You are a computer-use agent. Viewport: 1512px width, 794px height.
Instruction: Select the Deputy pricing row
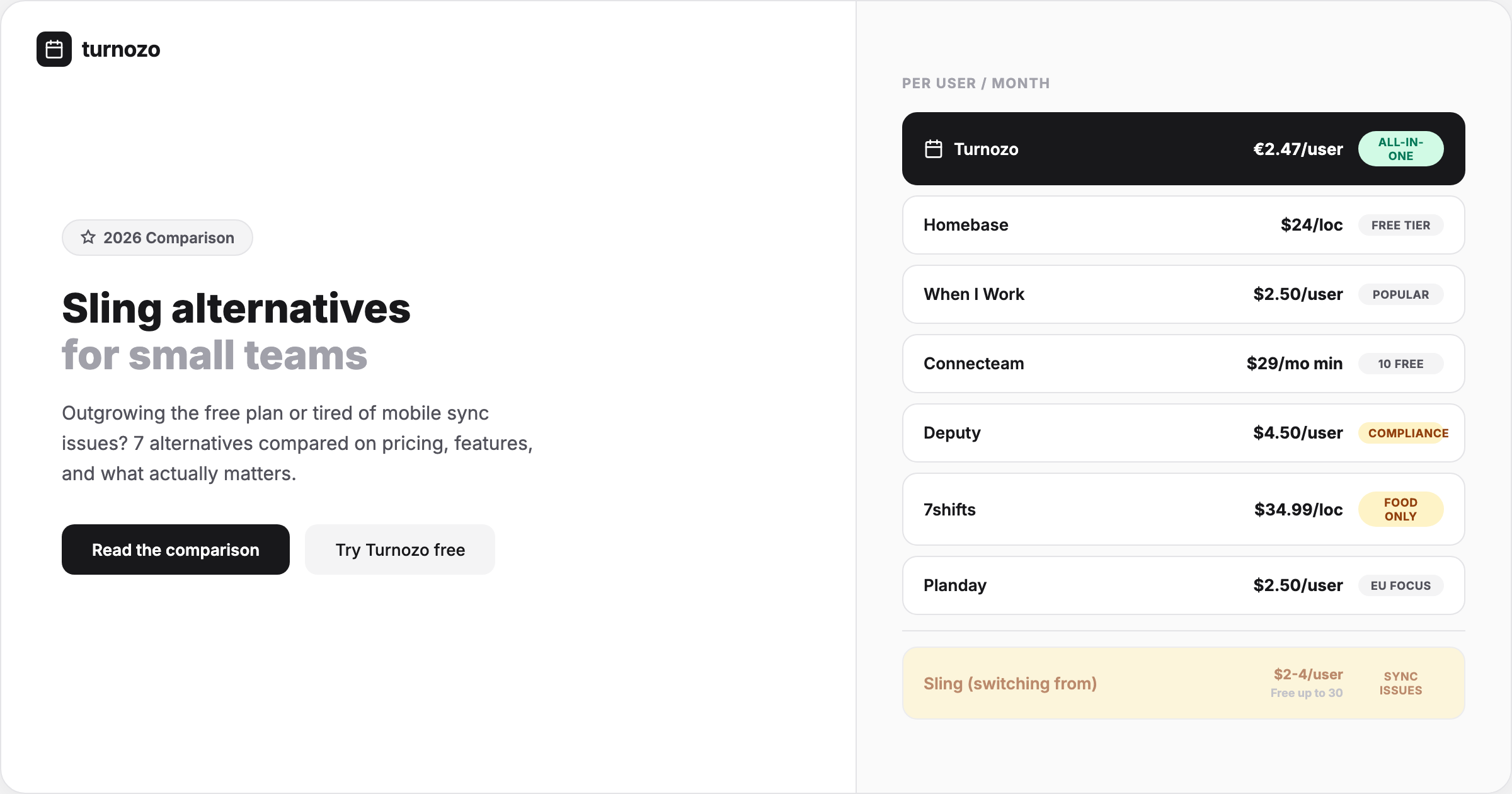(1183, 433)
